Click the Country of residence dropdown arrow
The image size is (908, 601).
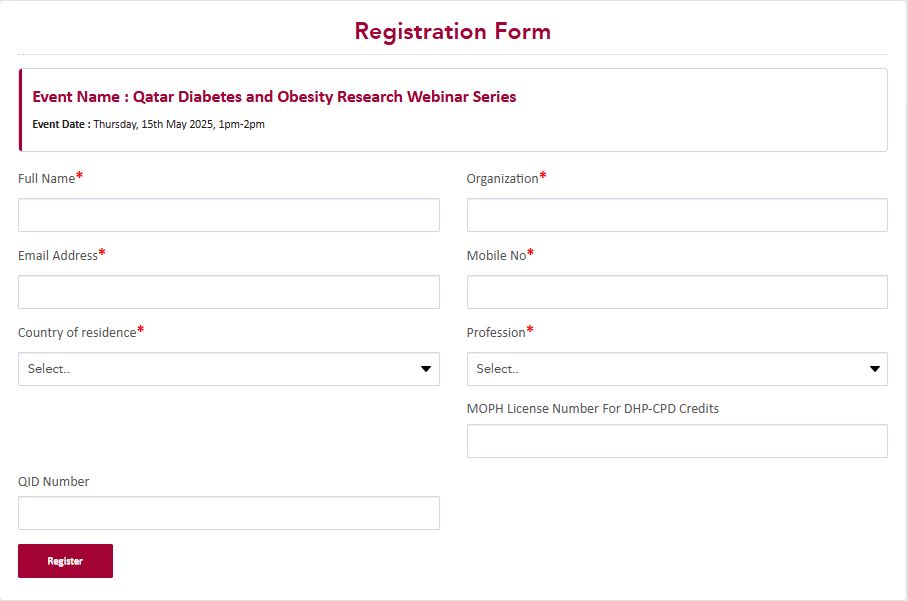pos(426,369)
